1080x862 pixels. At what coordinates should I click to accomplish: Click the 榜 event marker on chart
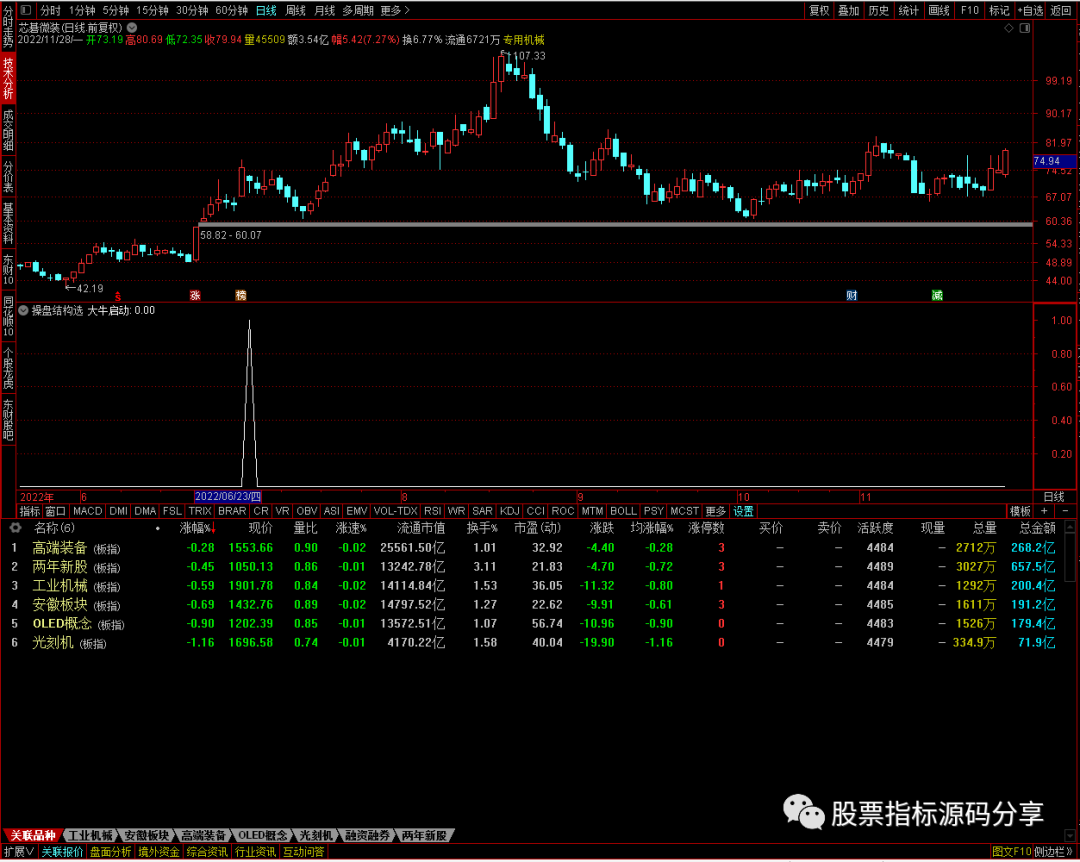tap(241, 296)
